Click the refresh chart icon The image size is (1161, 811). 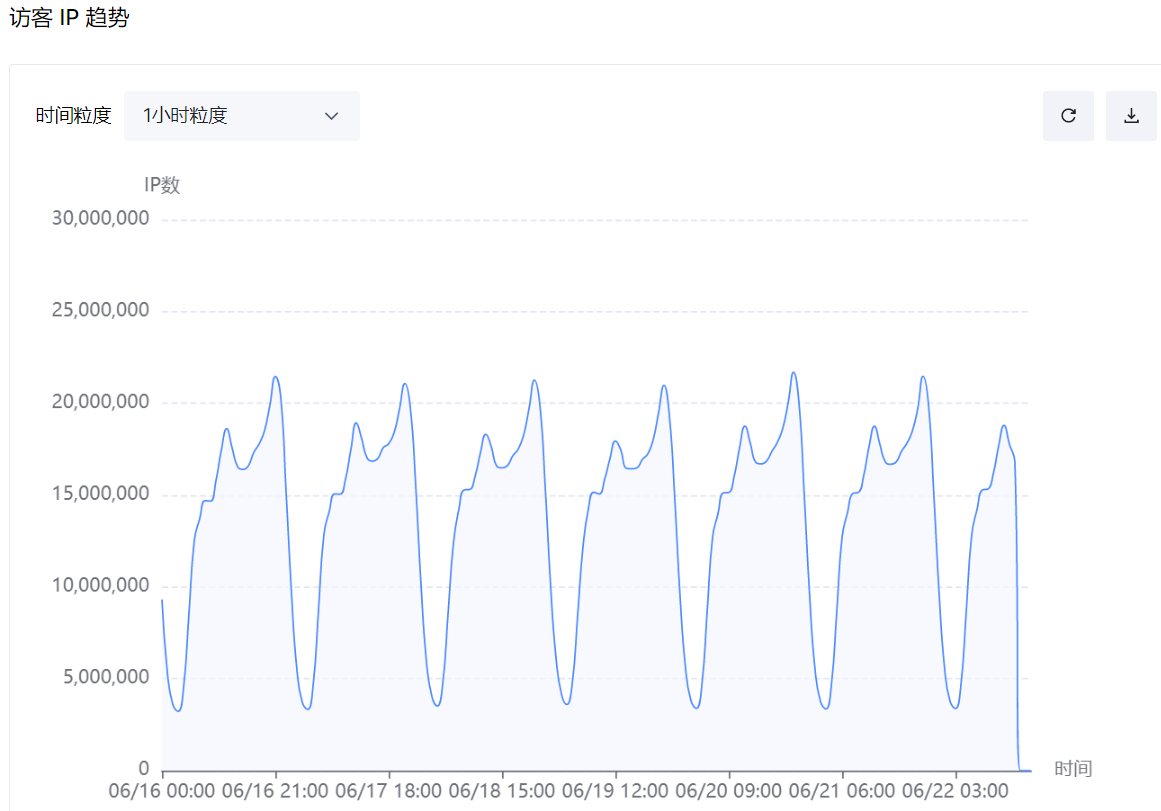1068,116
